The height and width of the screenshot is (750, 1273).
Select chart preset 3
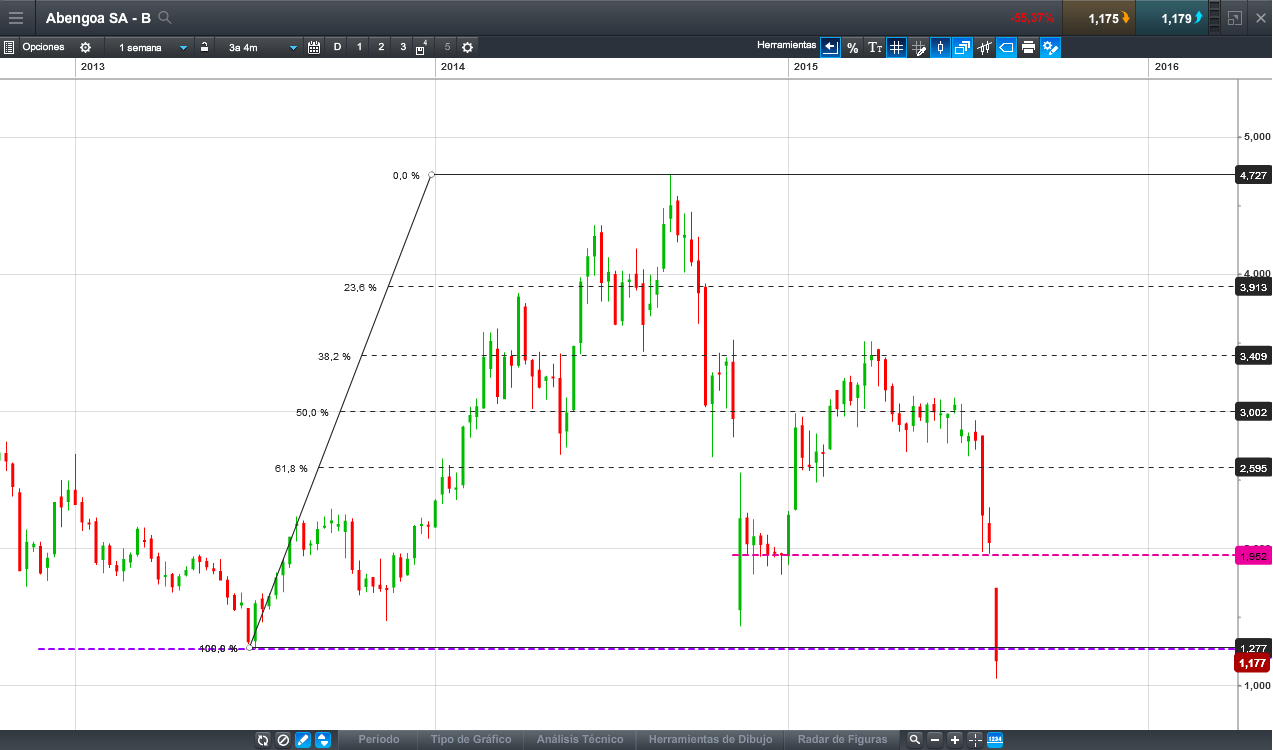point(403,47)
